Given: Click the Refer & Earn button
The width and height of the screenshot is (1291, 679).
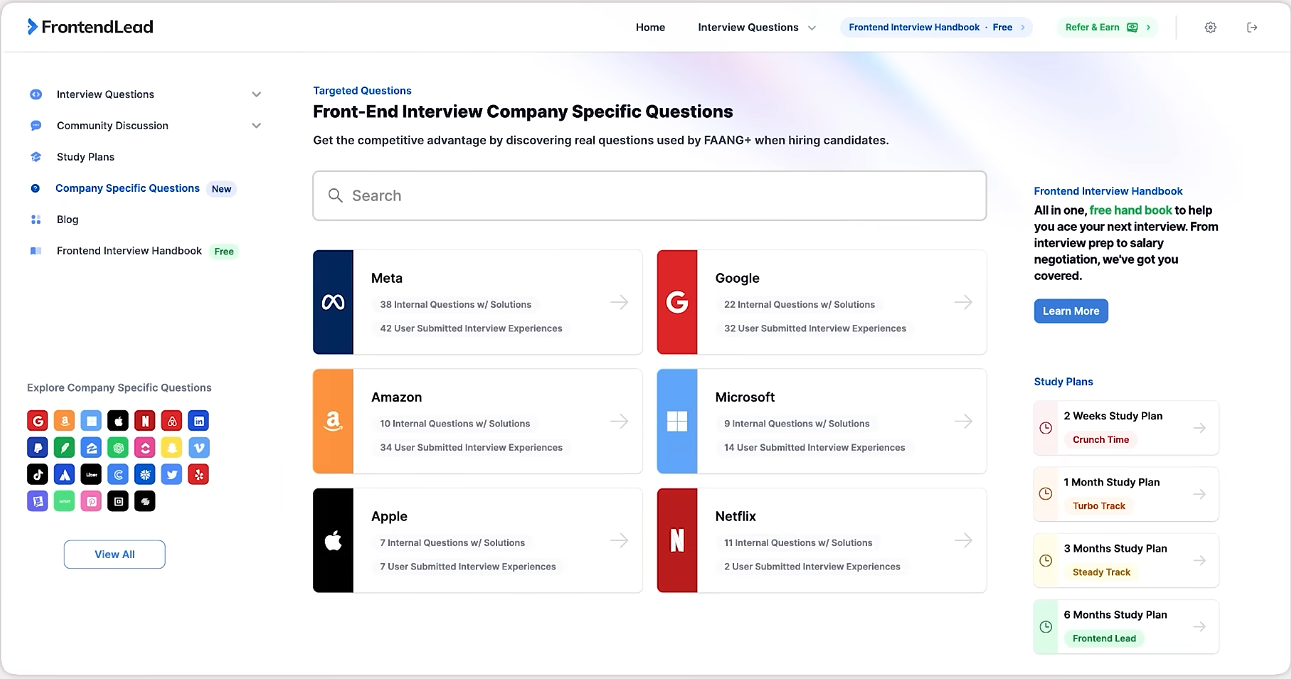Looking at the screenshot, I should click(x=1107, y=27).
